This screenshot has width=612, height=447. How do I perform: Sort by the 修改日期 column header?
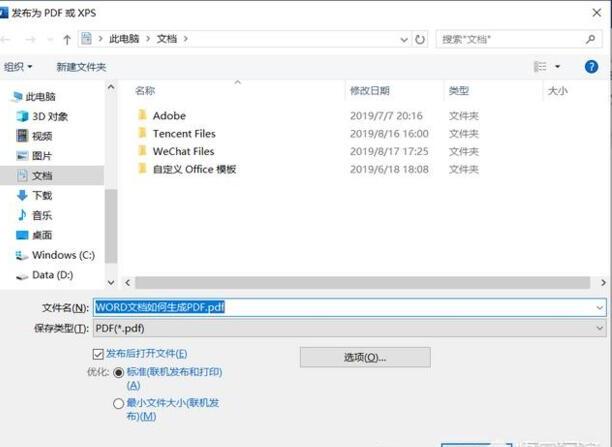[x=370, y=91]
